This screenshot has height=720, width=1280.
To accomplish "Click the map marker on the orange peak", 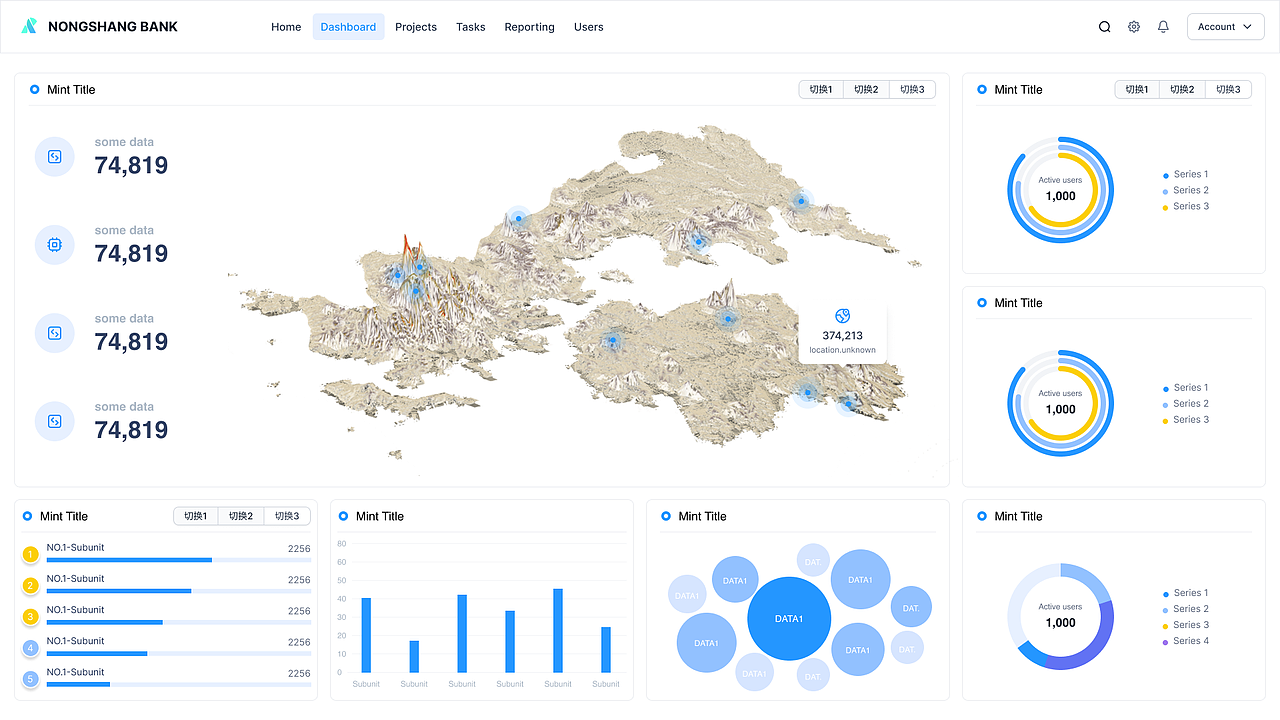I will pyautogui.click(x=418, y=266).
